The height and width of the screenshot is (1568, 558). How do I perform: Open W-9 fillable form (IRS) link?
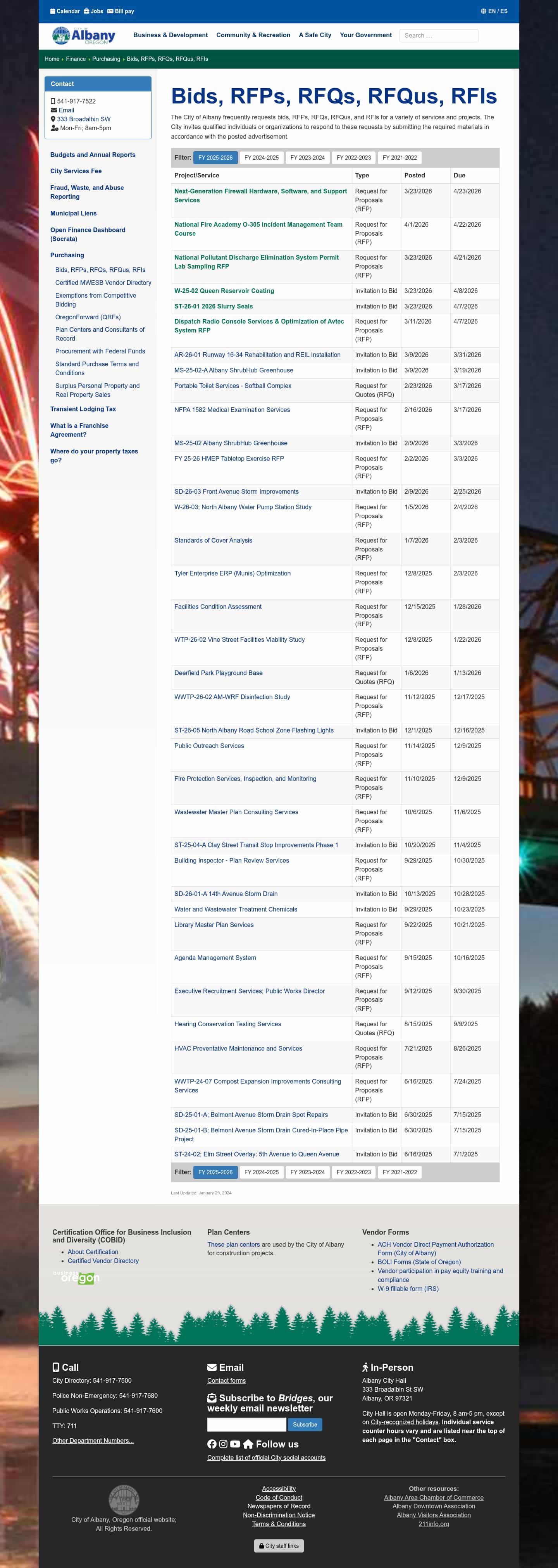tap(408, 1289)
